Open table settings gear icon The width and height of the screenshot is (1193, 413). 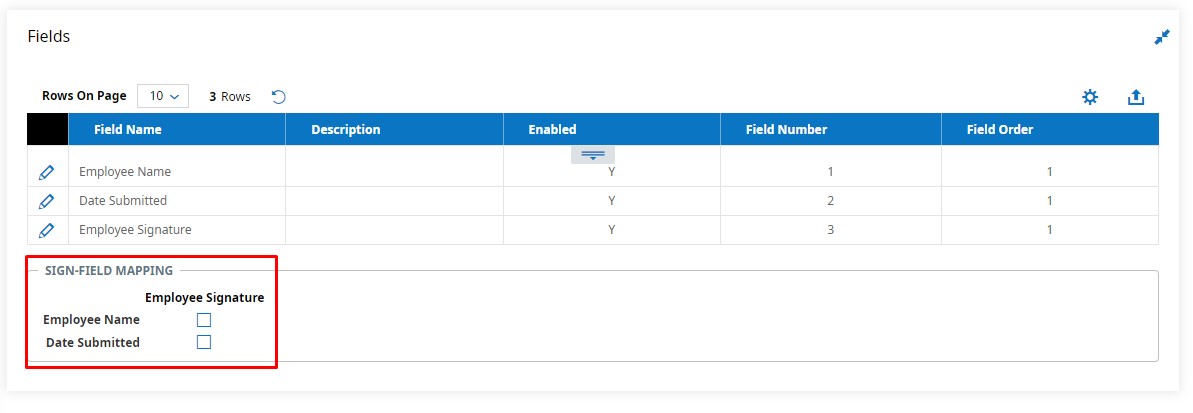click(x=1090, y=97)
